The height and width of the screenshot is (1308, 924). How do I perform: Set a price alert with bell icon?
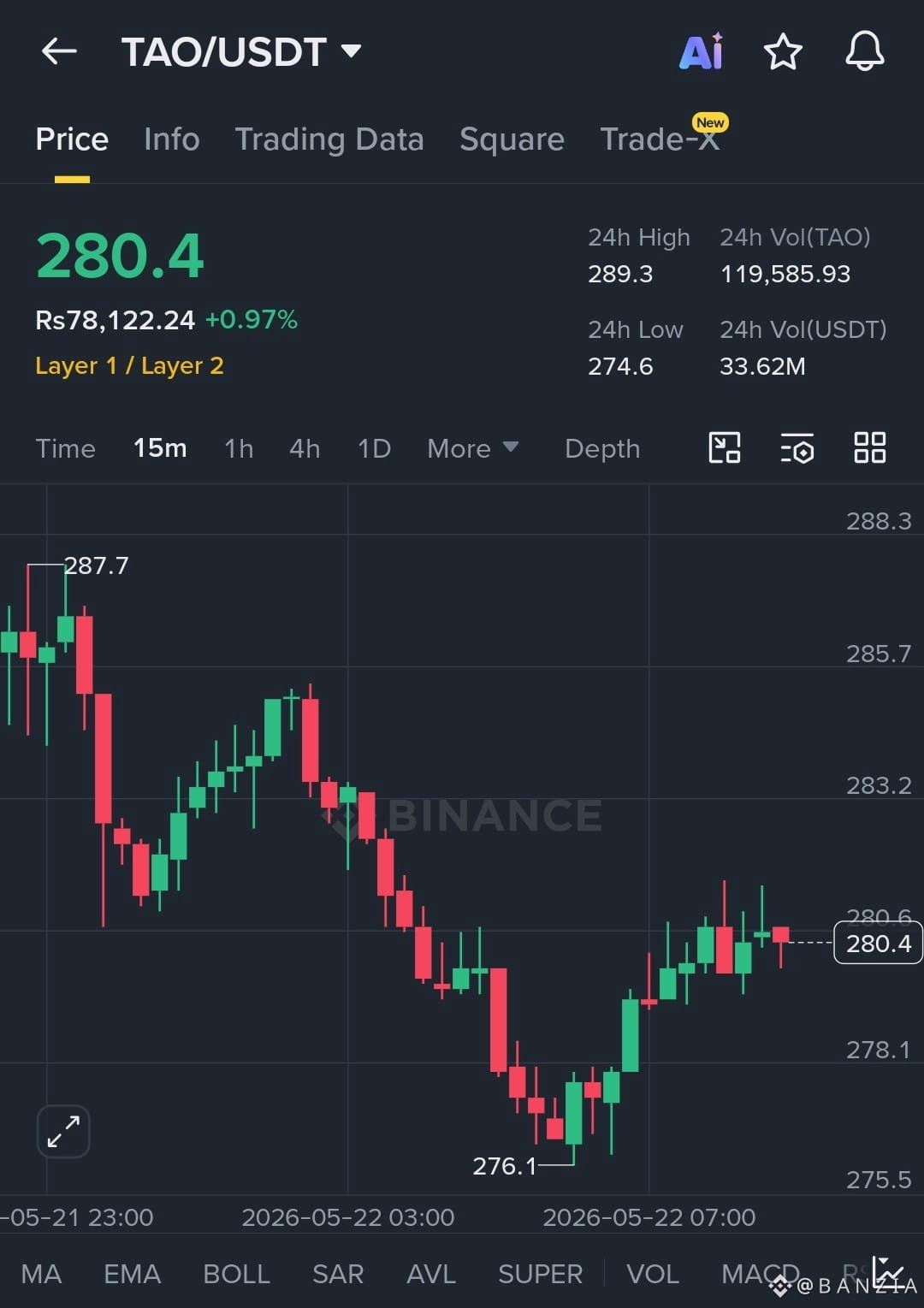tap(865, 51)
